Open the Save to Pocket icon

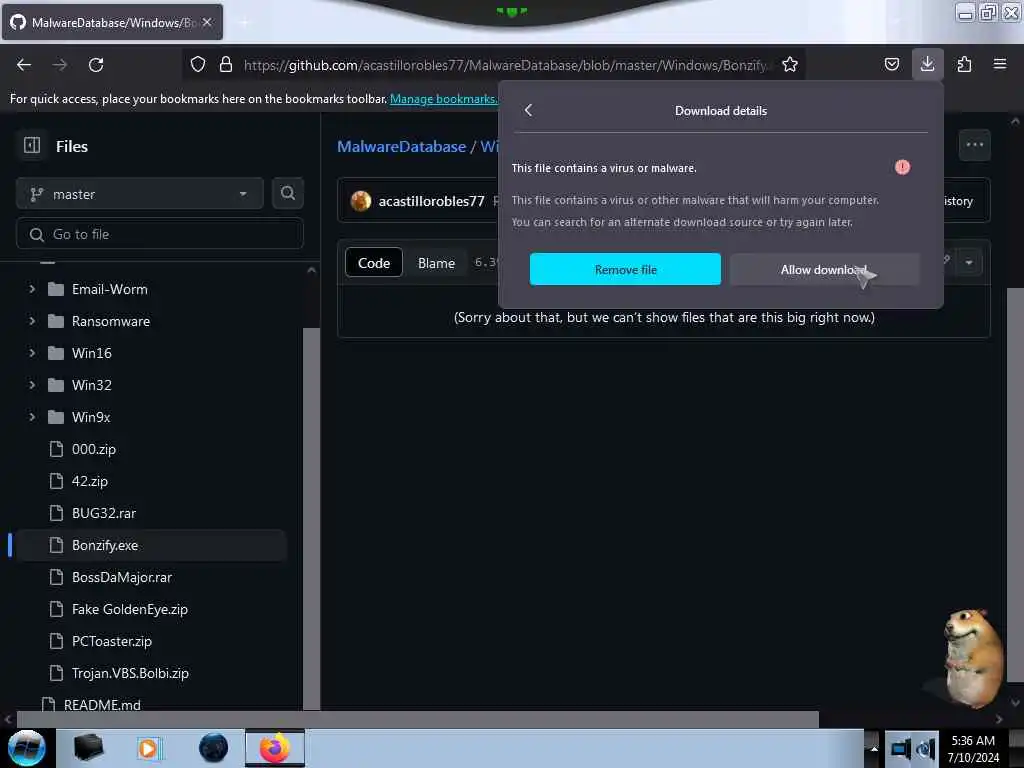(x=891, y=64)
